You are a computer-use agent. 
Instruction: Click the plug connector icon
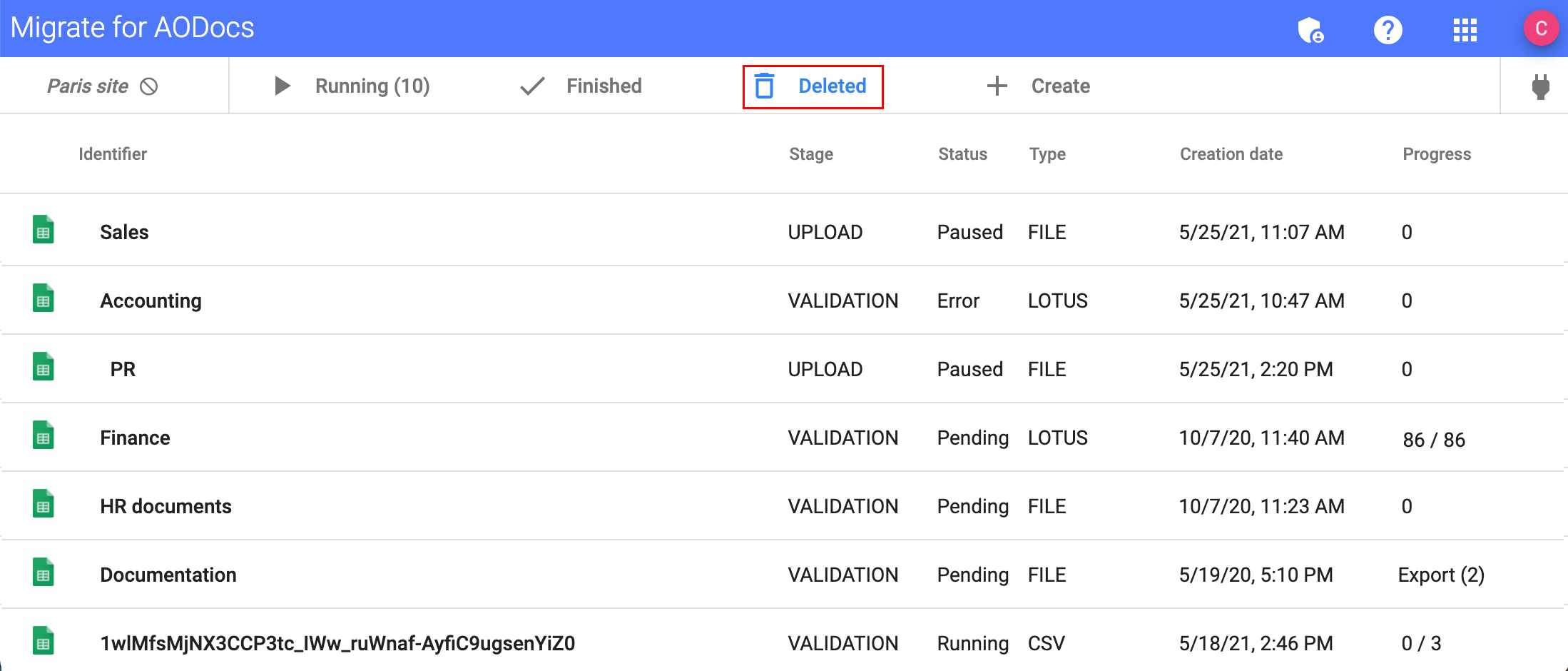[x=1541, y=86]
